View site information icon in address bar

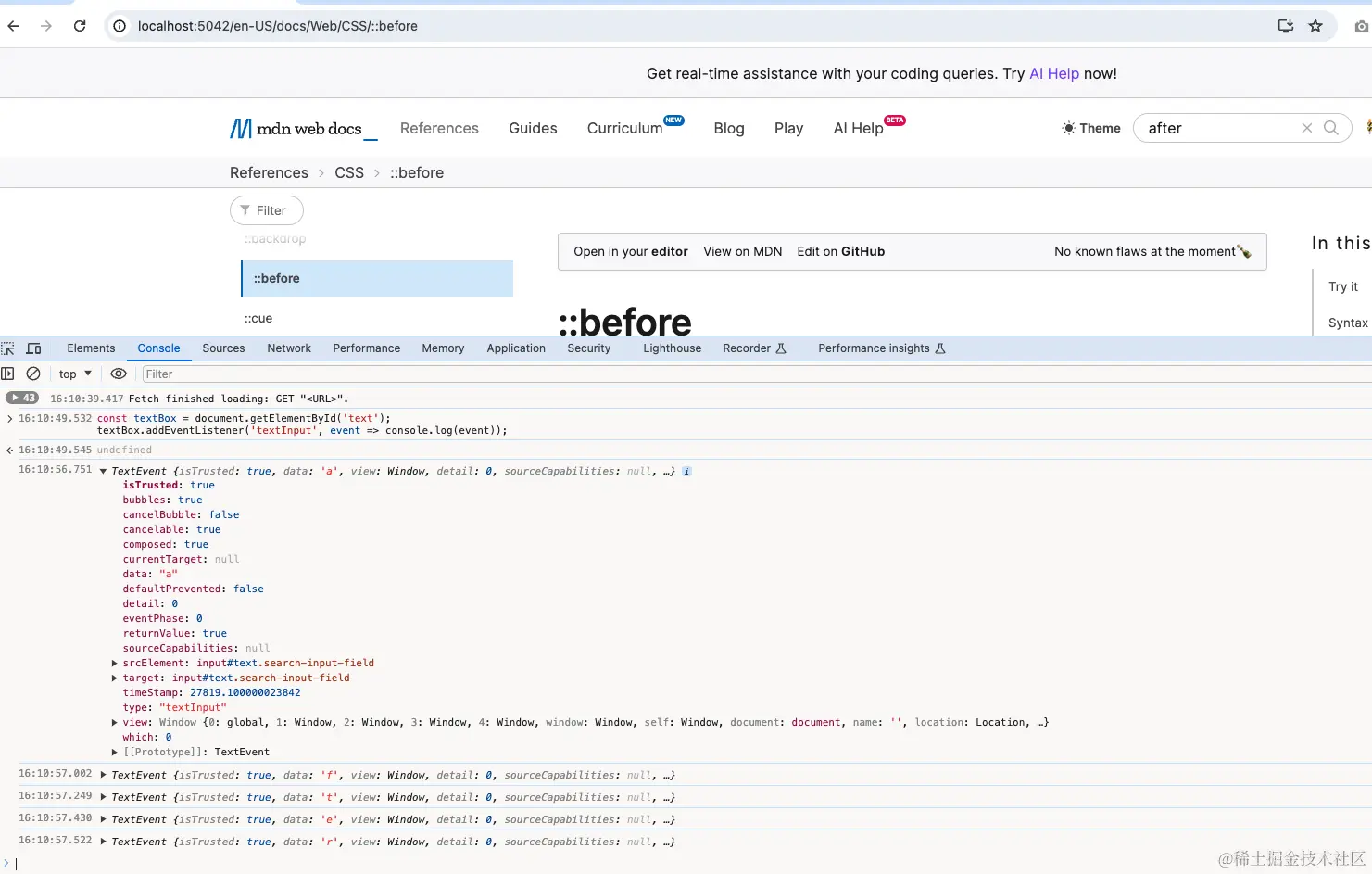coord(120,26)
